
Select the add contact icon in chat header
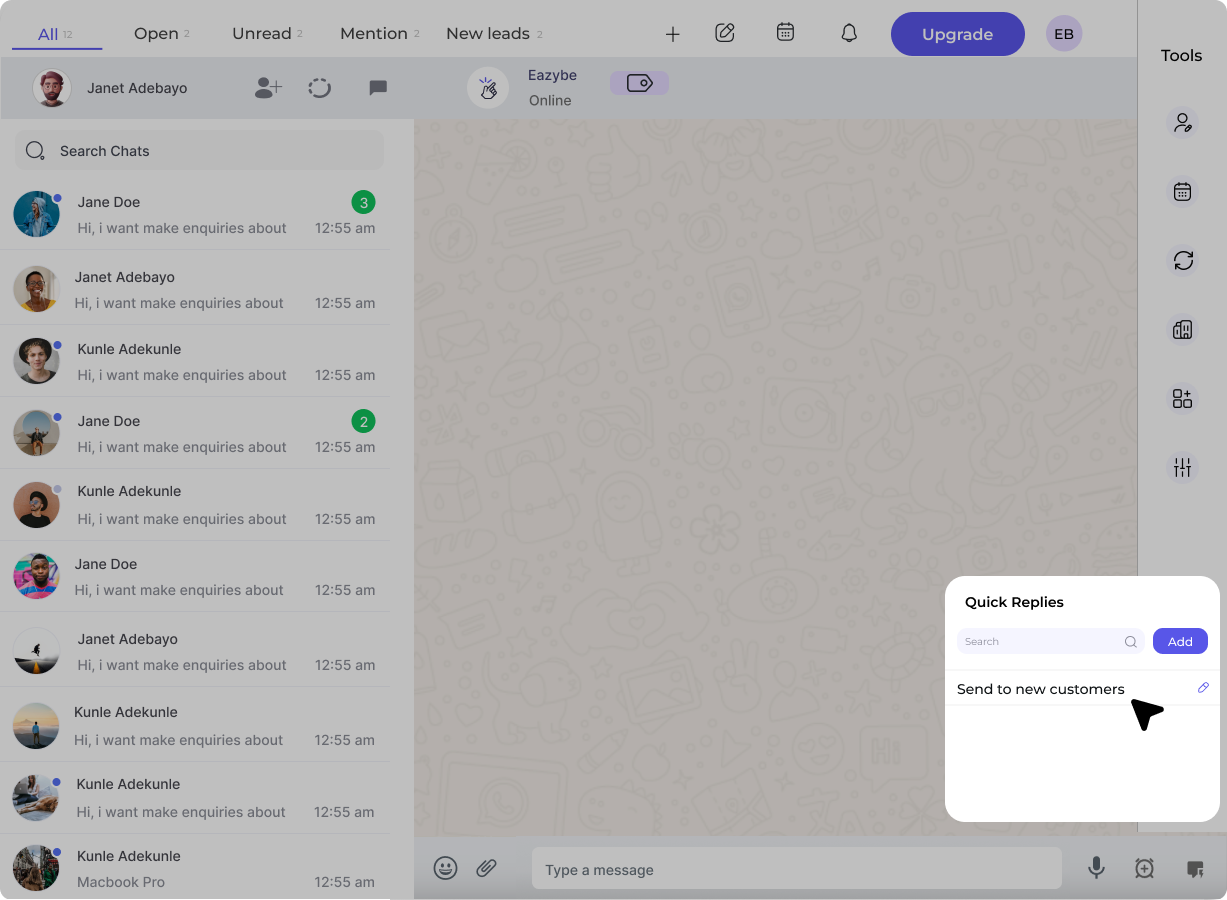pos(267,88)
